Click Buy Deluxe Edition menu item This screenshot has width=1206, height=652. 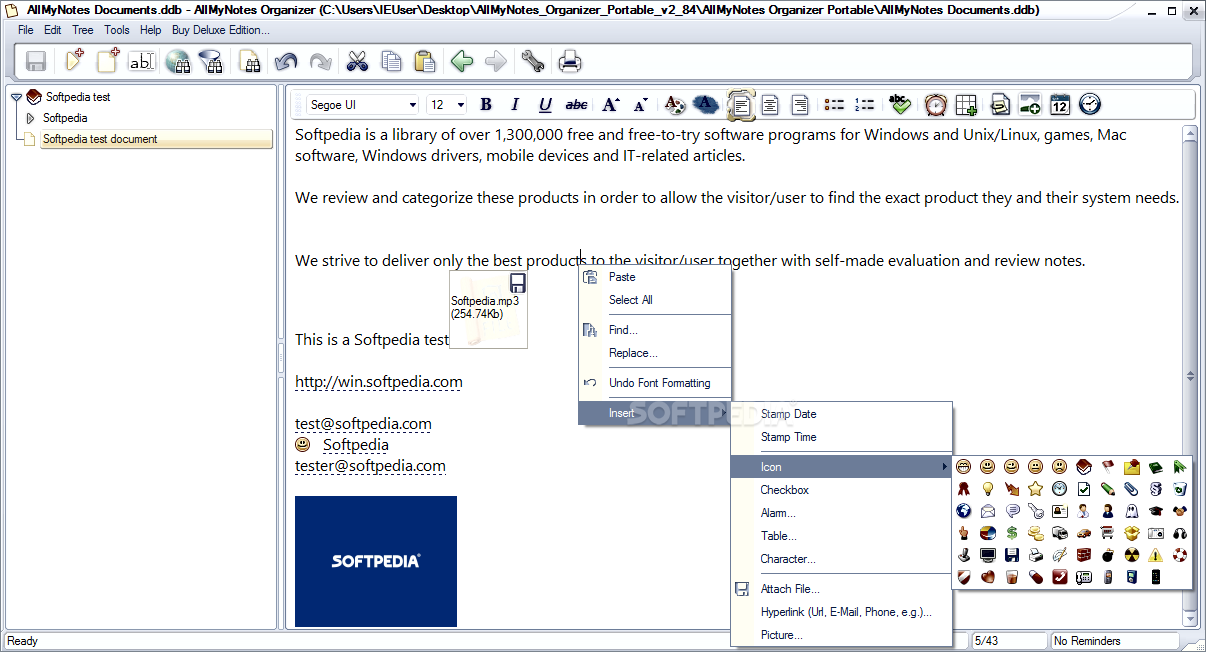tap(220, 30)
